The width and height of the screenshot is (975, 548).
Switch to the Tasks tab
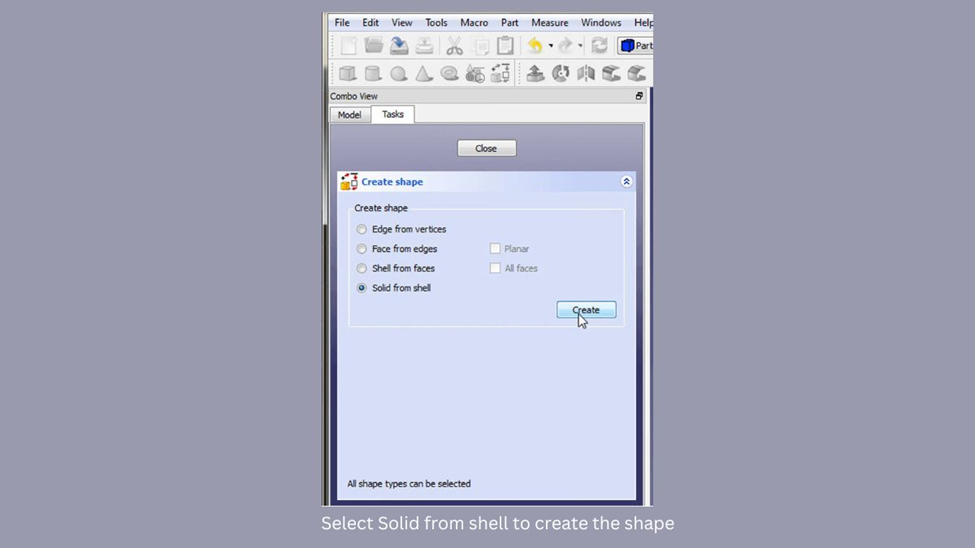pyautogui.click(x=392, y=114)
